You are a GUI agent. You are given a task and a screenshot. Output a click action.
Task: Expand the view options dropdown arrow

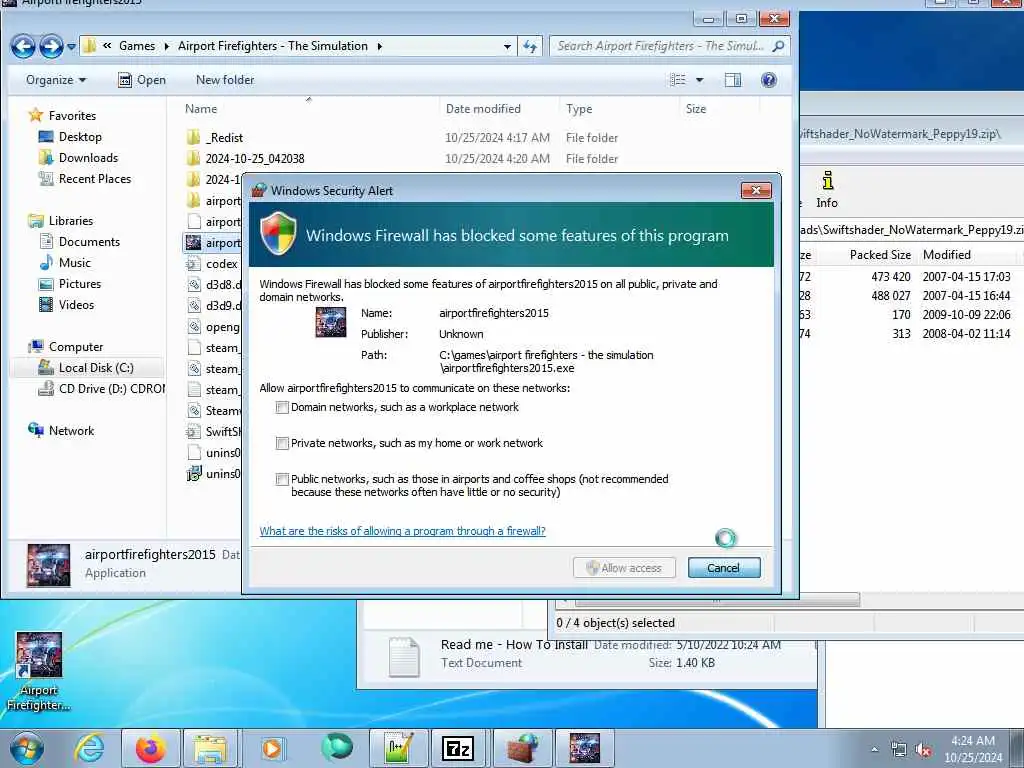pyautogui.click(x=699, y=80)
